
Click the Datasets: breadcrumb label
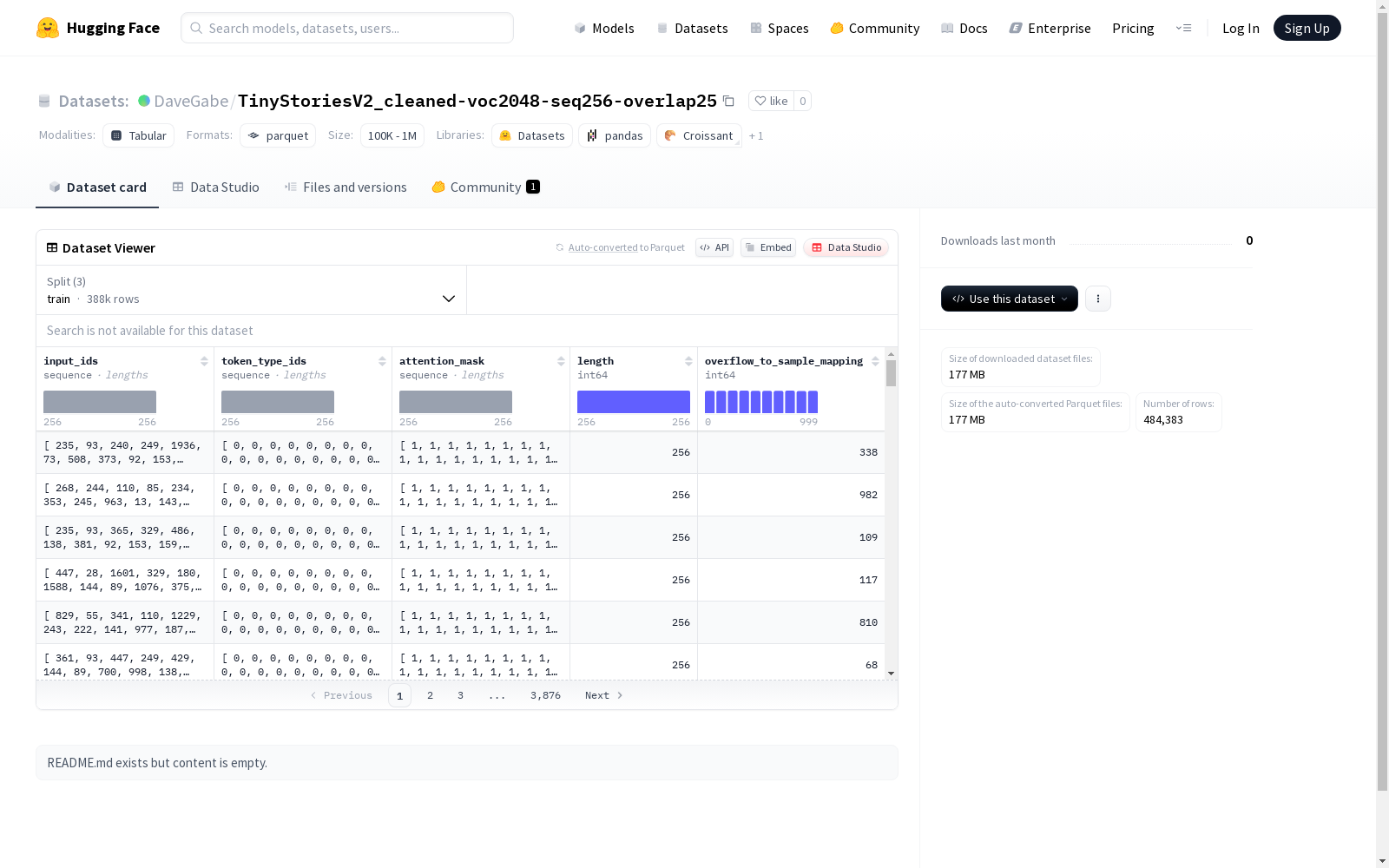(93, 101)
